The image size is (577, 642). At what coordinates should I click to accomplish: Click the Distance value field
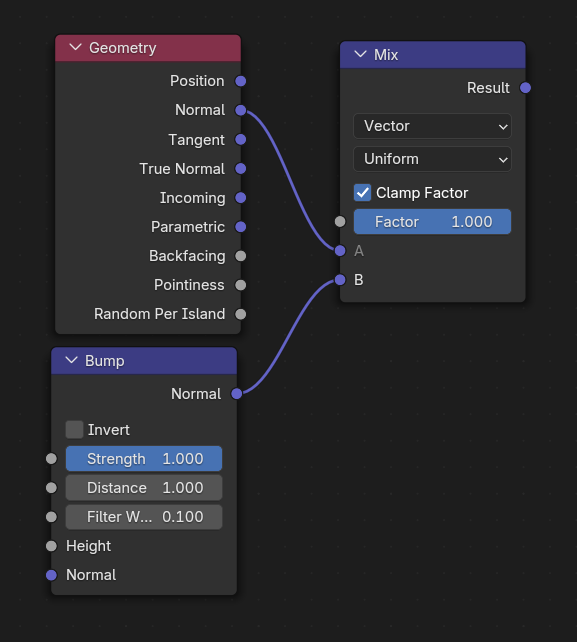pyautogui.click(x=144, y=488)
